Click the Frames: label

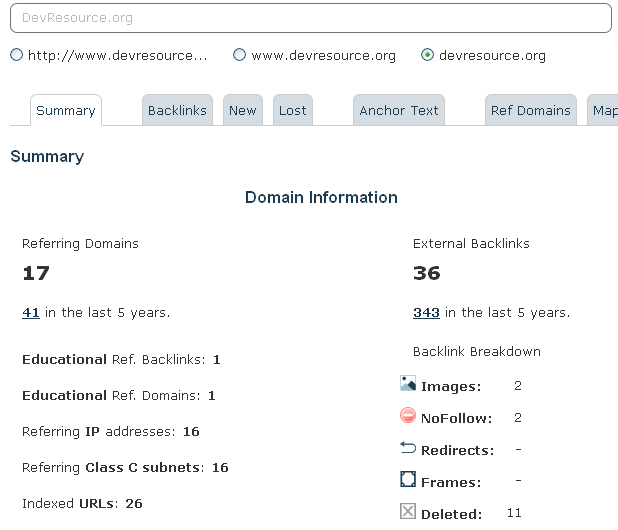451,482
